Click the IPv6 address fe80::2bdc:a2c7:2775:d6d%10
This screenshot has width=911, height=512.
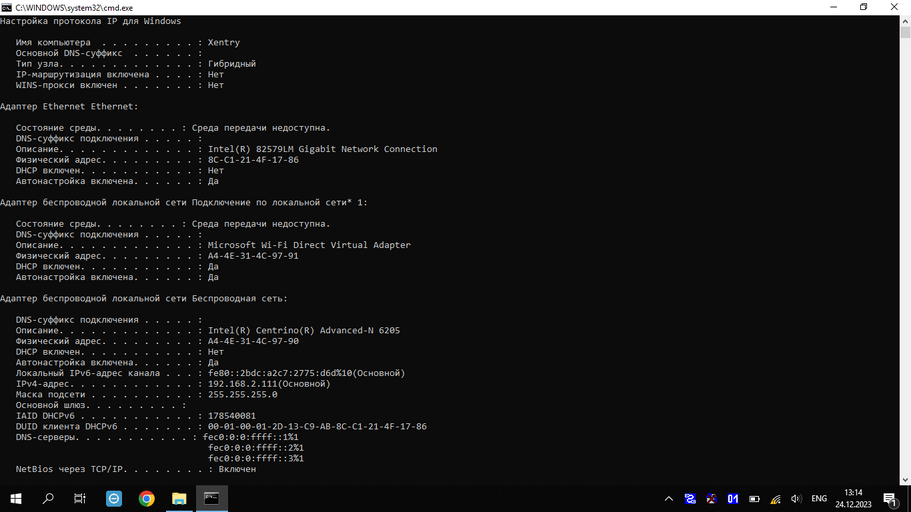[280, 373]
